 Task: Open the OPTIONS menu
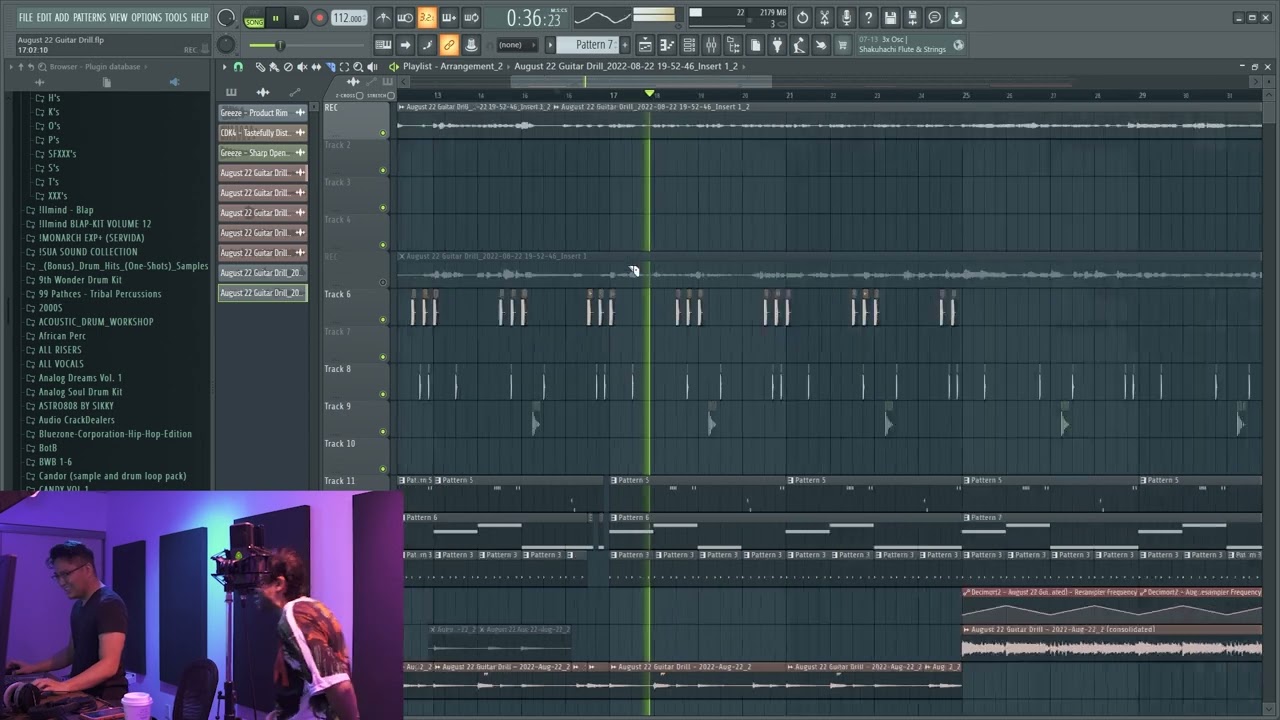tap(146, 18)
